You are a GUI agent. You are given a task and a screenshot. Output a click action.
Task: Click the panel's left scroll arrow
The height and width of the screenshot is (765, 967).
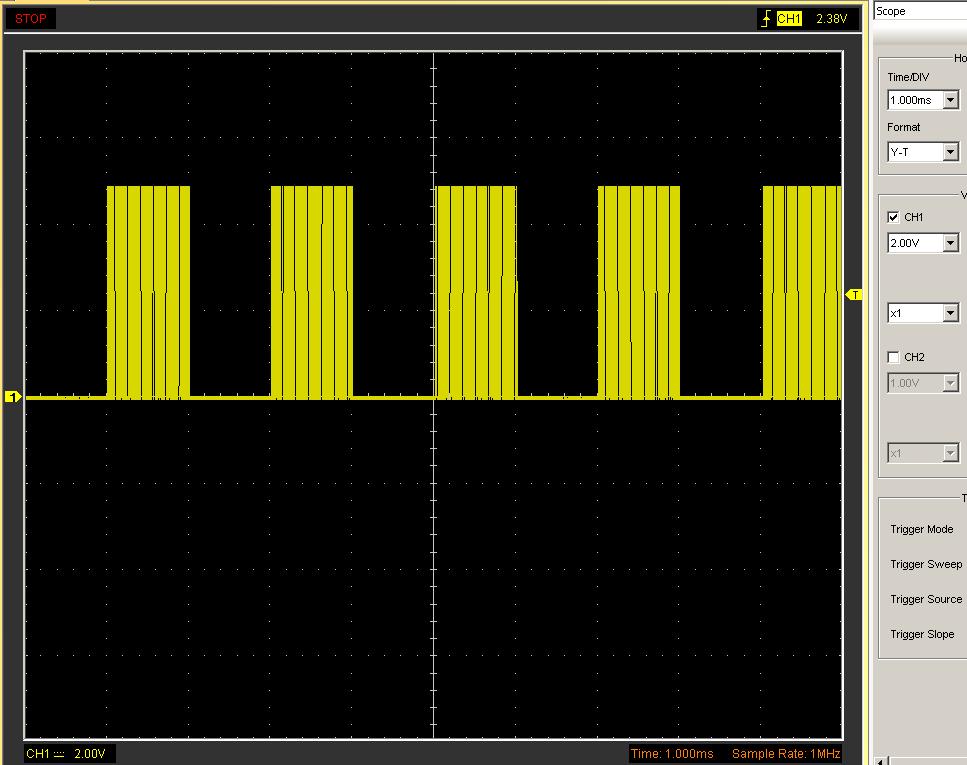pos(881,761)
